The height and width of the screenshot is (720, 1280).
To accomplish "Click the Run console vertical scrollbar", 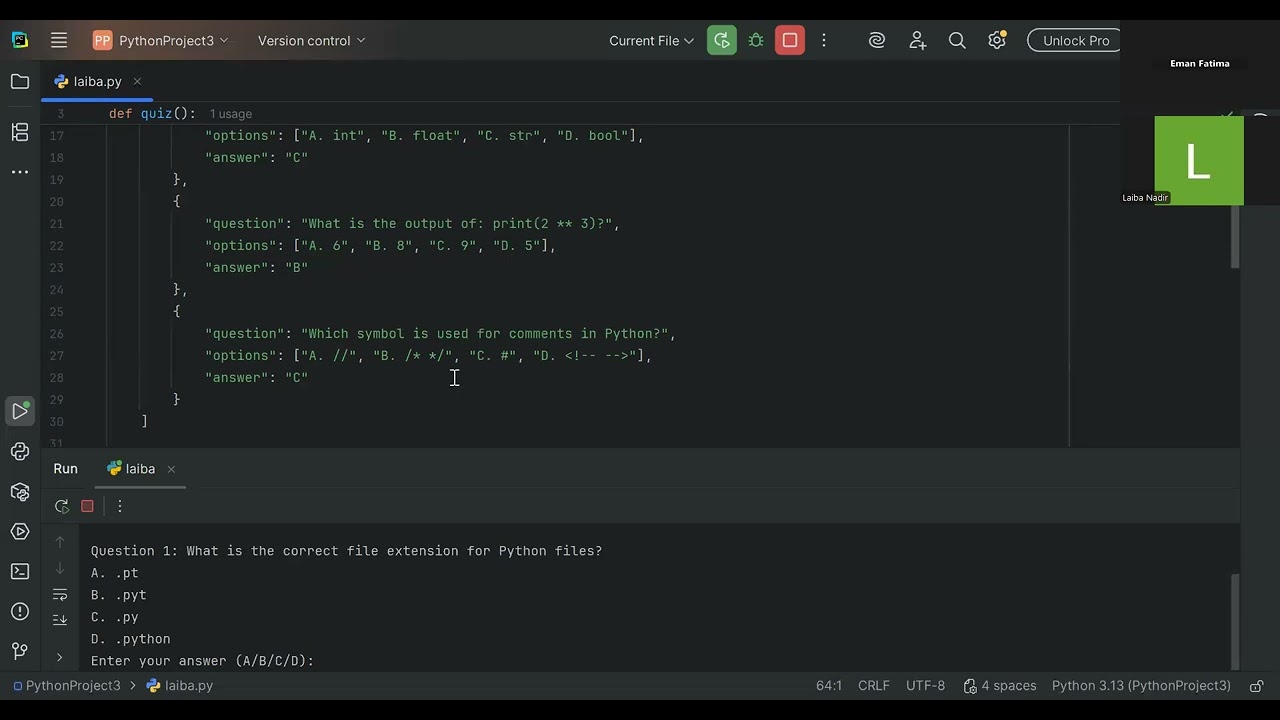I will pyautogui.click(x=1235, y=620).
